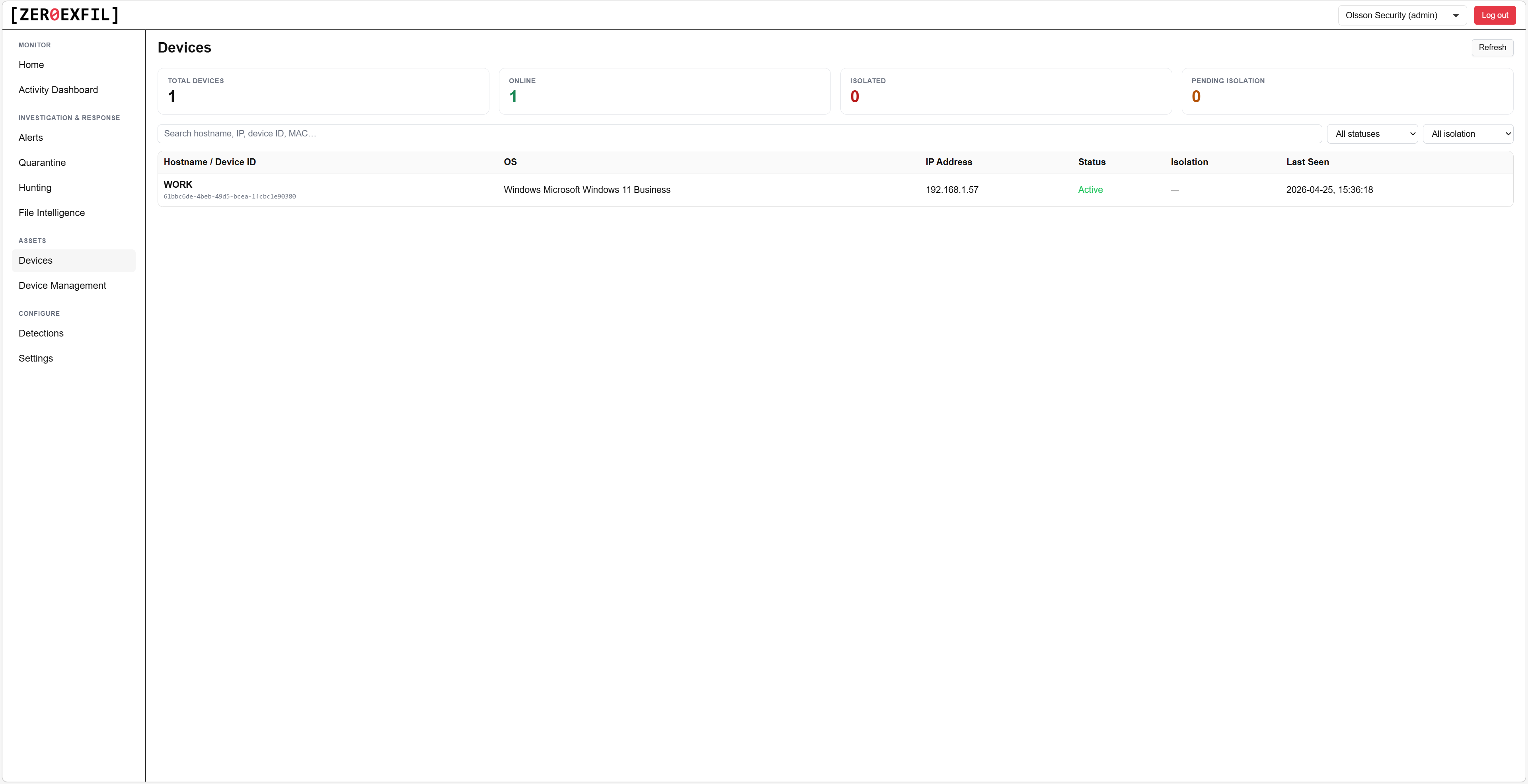
Task: Click the Hostname / Device ID column header
Action: [x=210, y=162]
